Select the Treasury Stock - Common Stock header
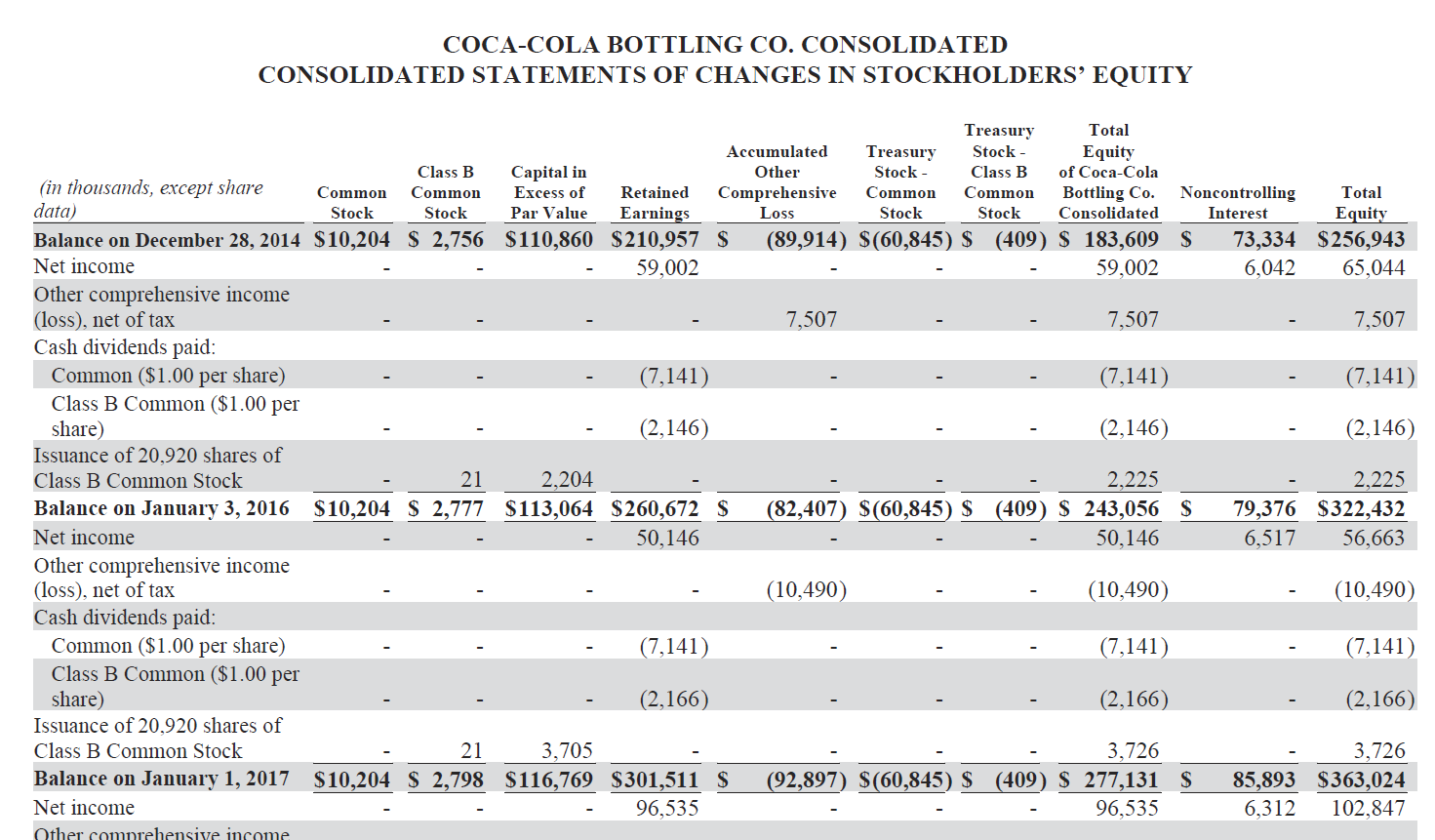 point(900,181)
